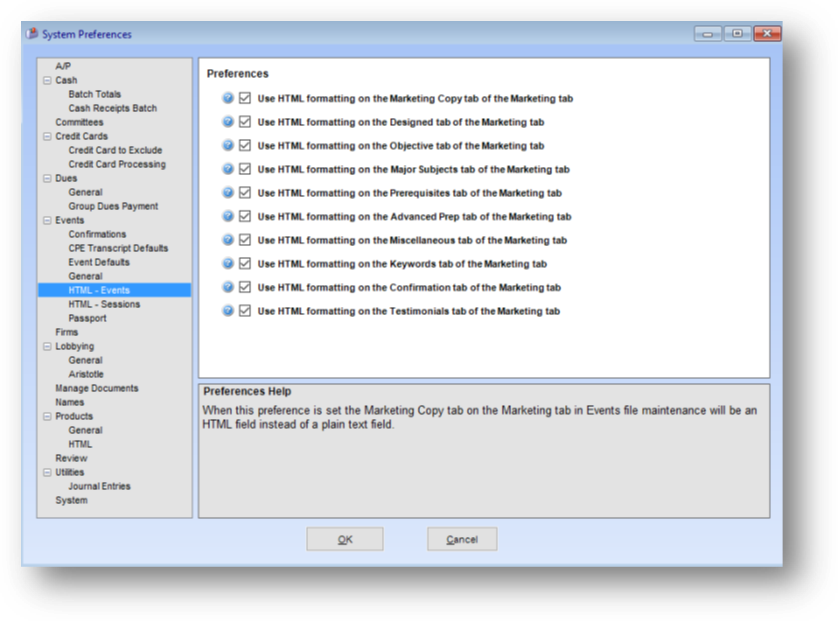Click help icon for Objective tab preference
The image size is (838, 621).
[x=228, y=145]
